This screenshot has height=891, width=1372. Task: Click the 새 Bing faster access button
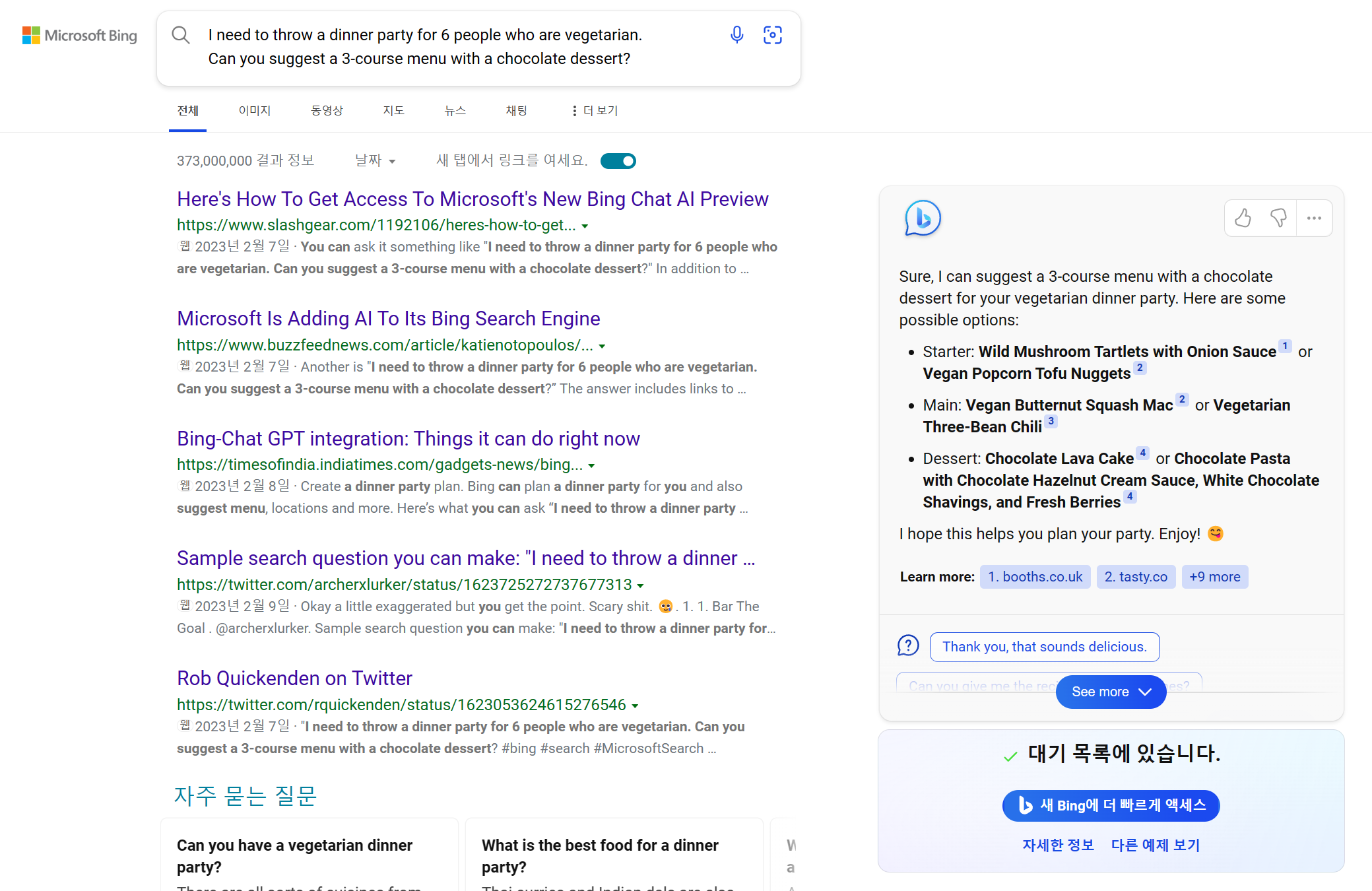(x=1111, y=805)
